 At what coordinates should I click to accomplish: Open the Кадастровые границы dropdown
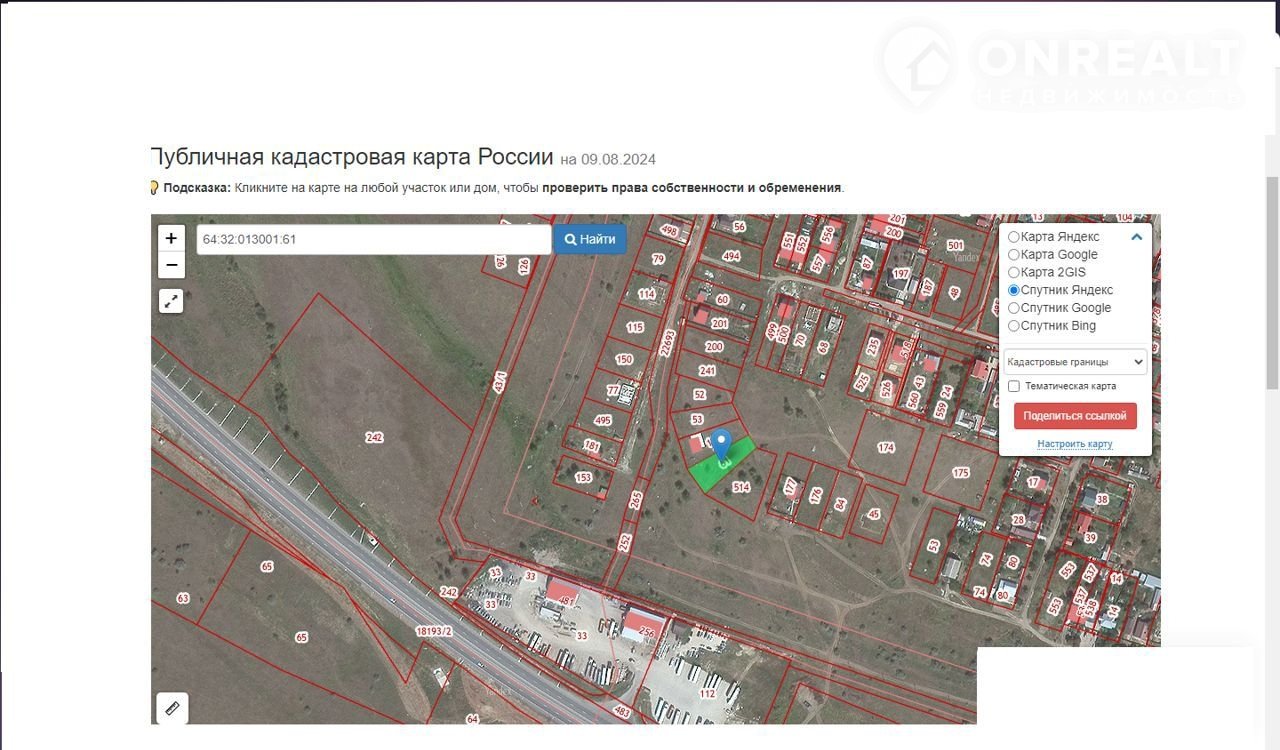[1075, 362]
